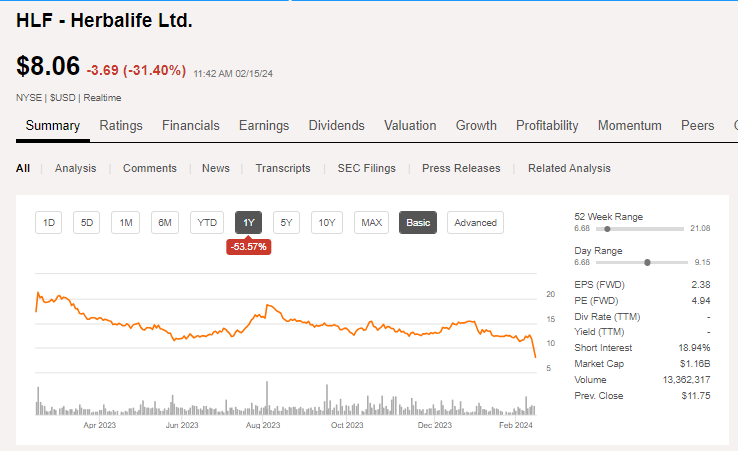Screen dimensions: 738x451
Task: Go to the Peers tab
Action: point(698,126)
